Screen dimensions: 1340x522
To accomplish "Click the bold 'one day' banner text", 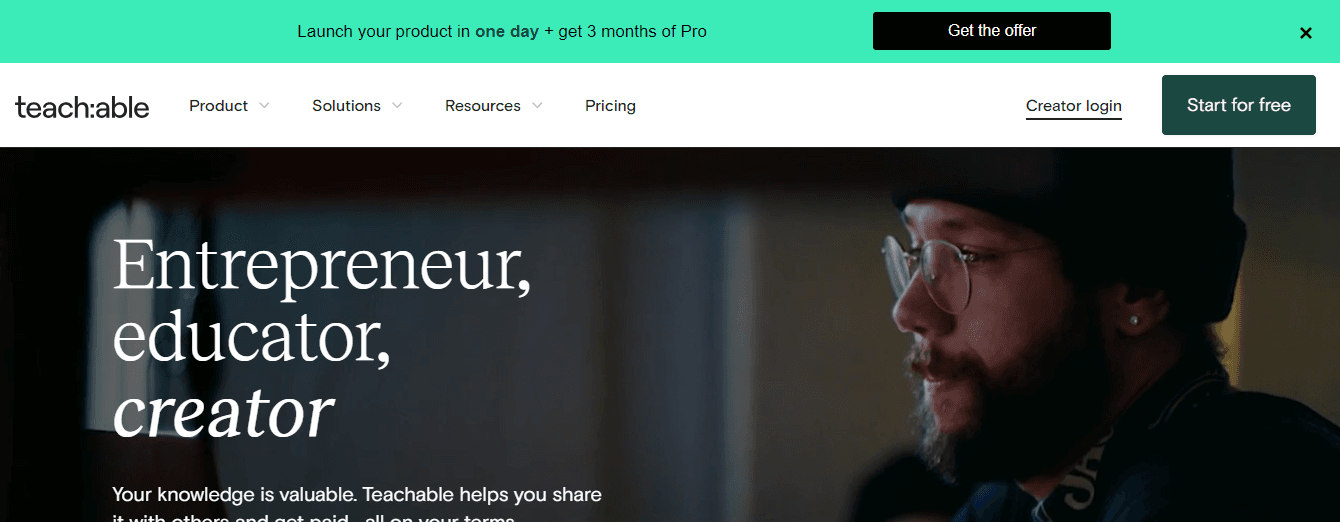I will 506,32.
